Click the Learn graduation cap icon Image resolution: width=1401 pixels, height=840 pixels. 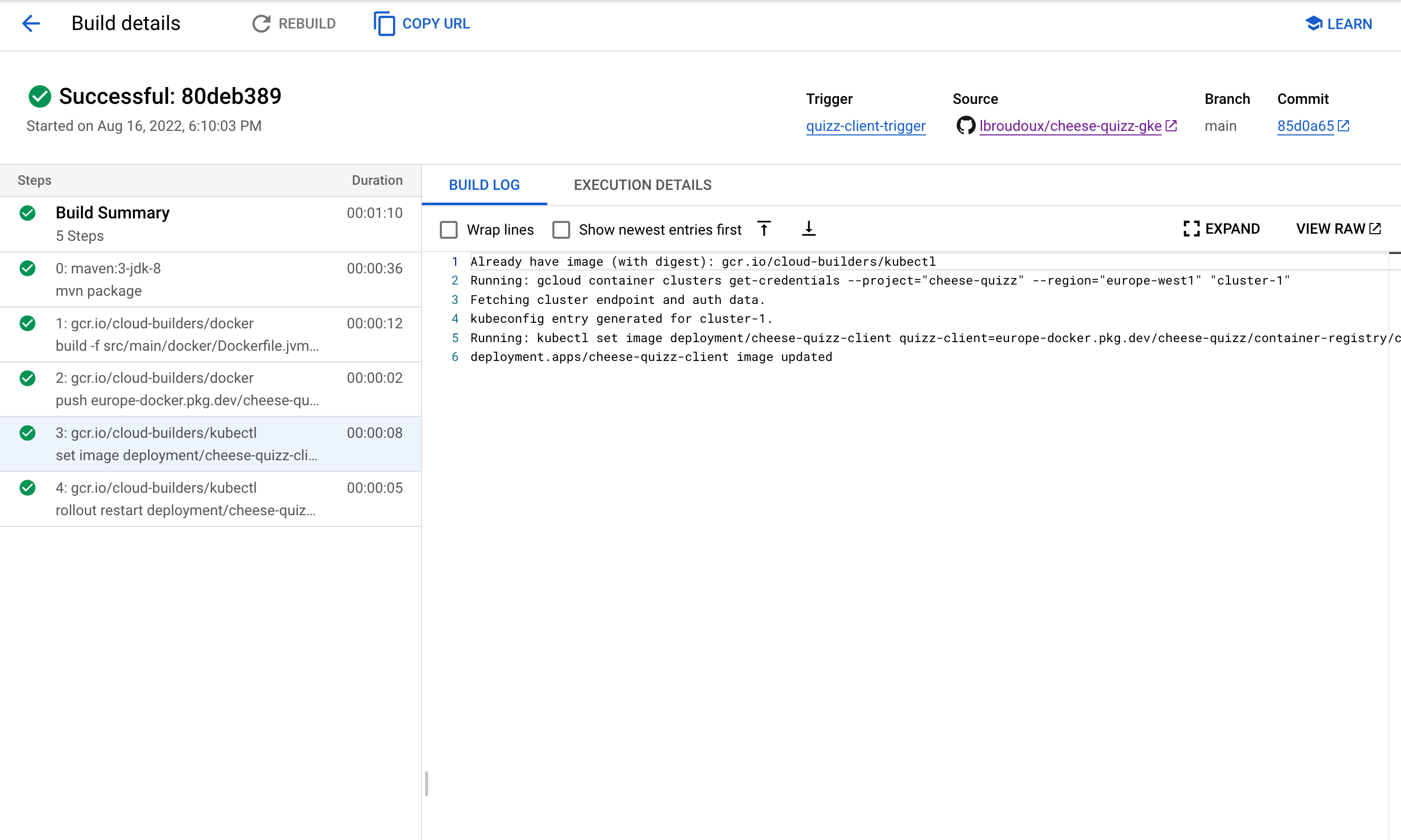pyautogui.click(x=1313, y=24)
